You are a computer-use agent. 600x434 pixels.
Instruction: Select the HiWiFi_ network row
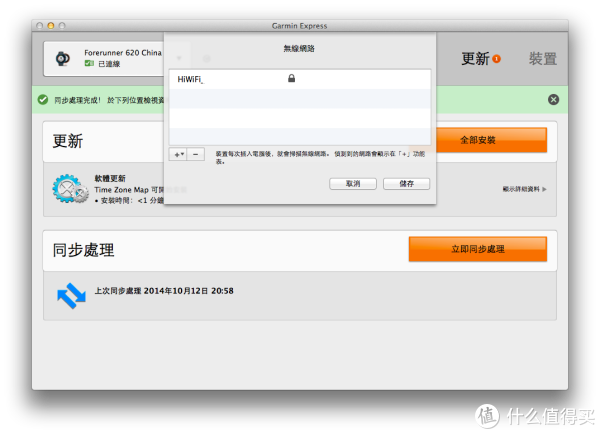[x=300, y=79]
